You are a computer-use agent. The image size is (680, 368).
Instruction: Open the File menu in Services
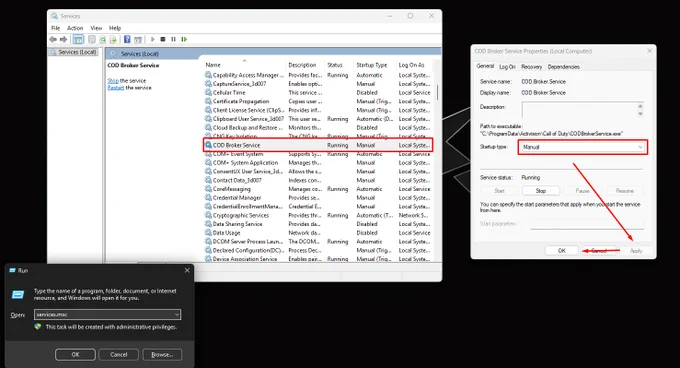tap(56, 28)
